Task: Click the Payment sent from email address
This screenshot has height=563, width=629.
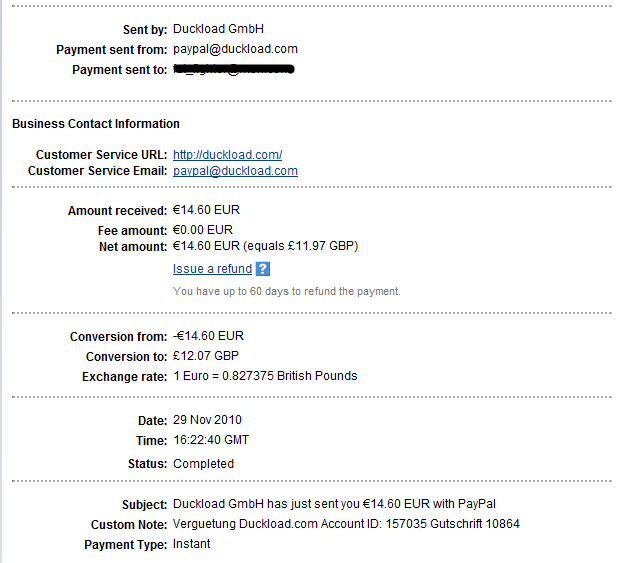Action: [x=235, y=49]
